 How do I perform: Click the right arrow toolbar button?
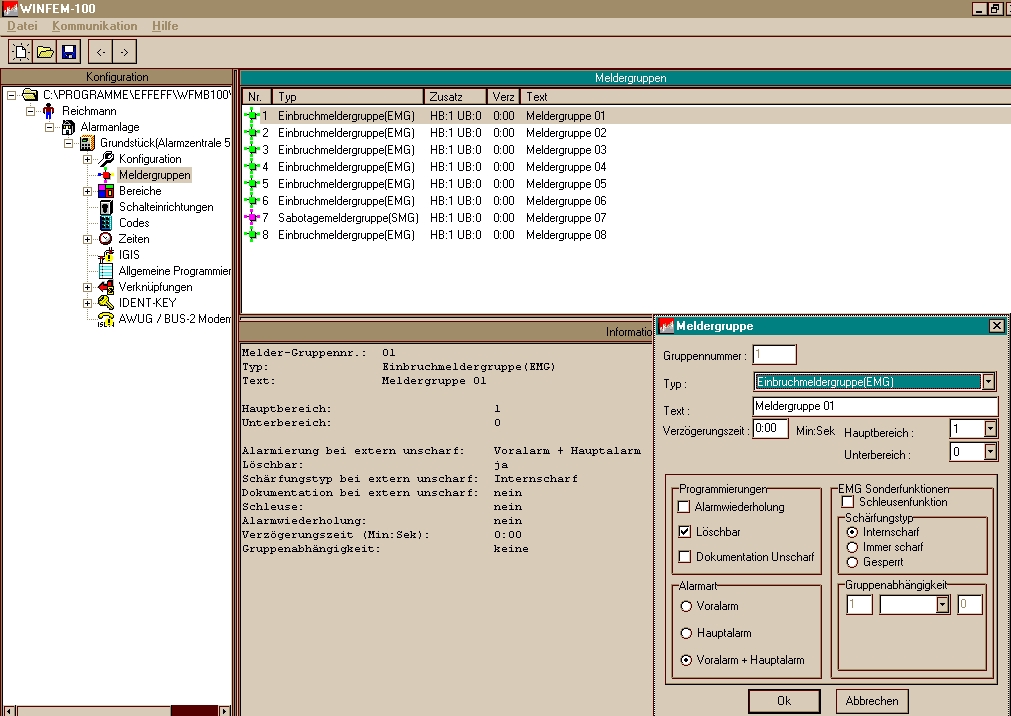[124, 52]
